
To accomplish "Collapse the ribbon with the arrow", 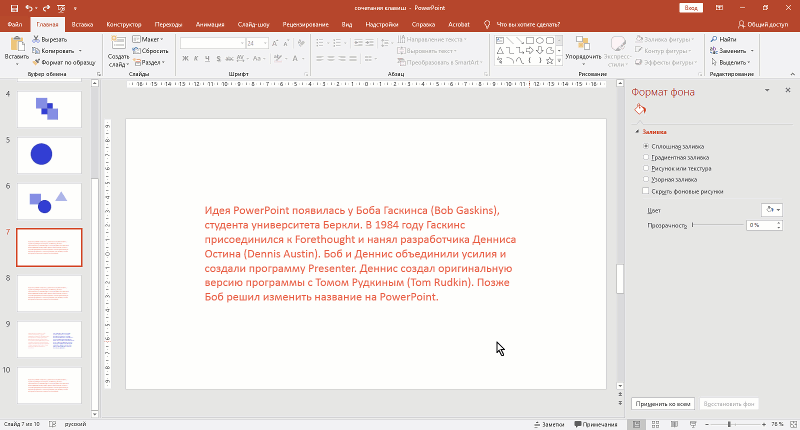I will tap(792, 74).
